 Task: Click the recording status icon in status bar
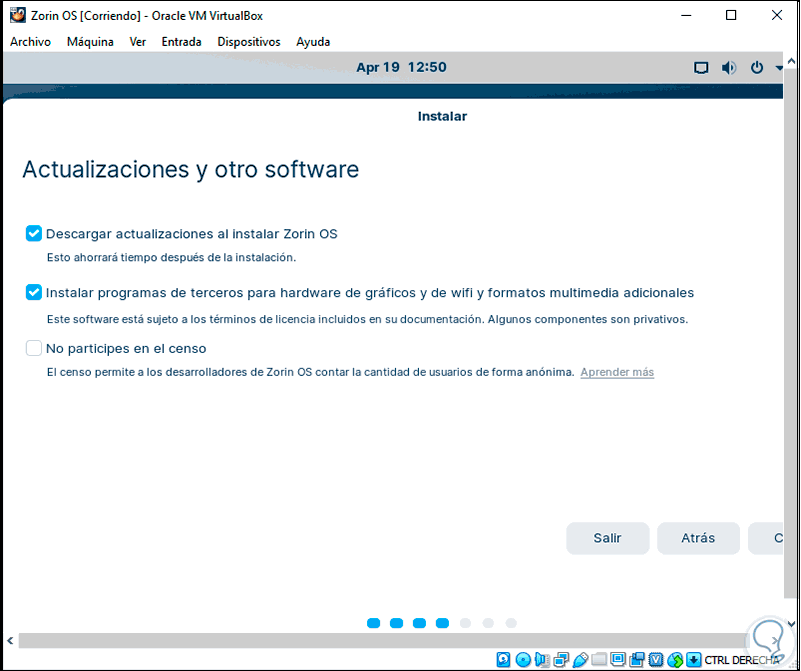pos(637,660)
